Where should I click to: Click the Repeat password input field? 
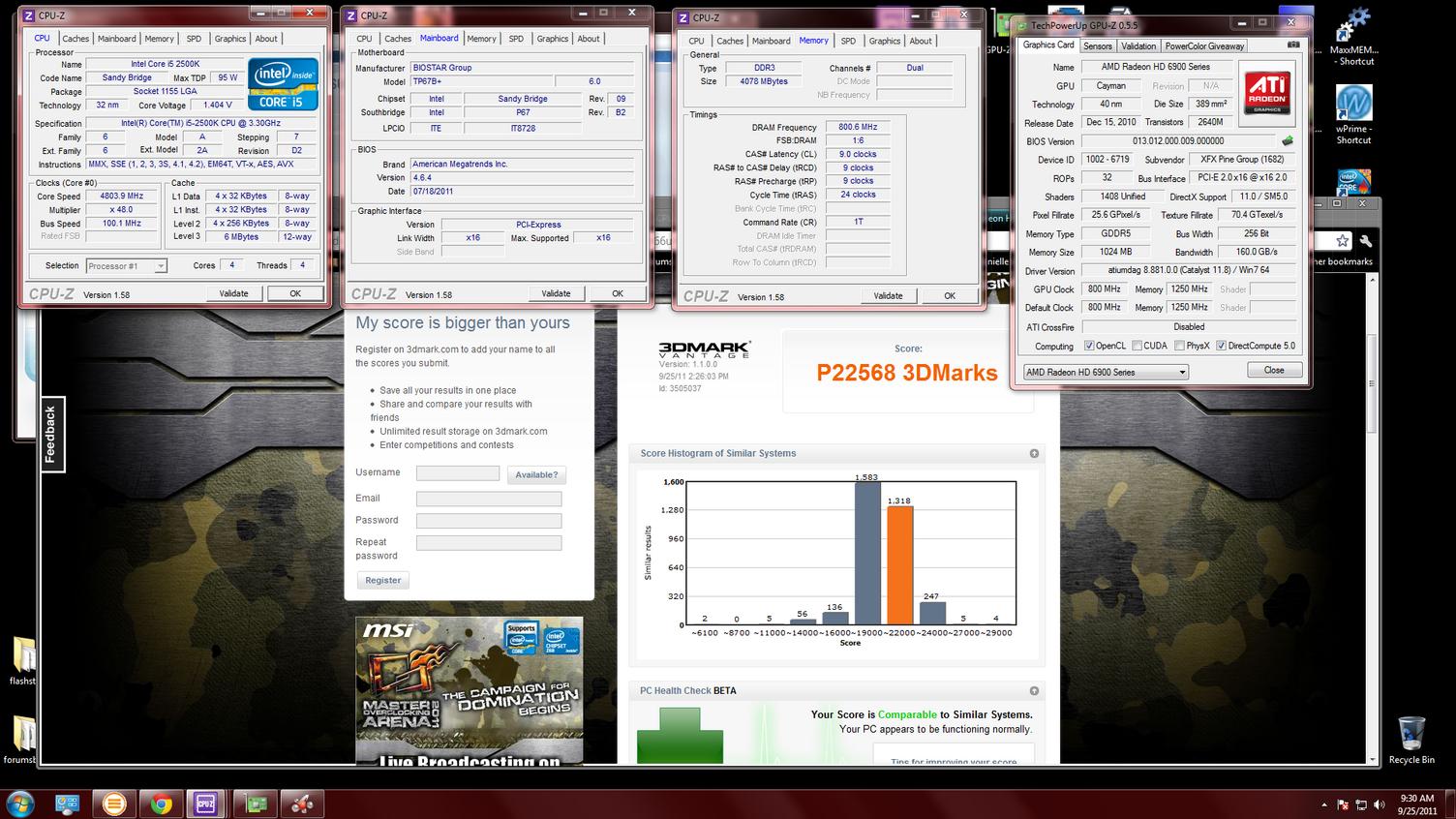pyautogui.click(x=489, y=543)
